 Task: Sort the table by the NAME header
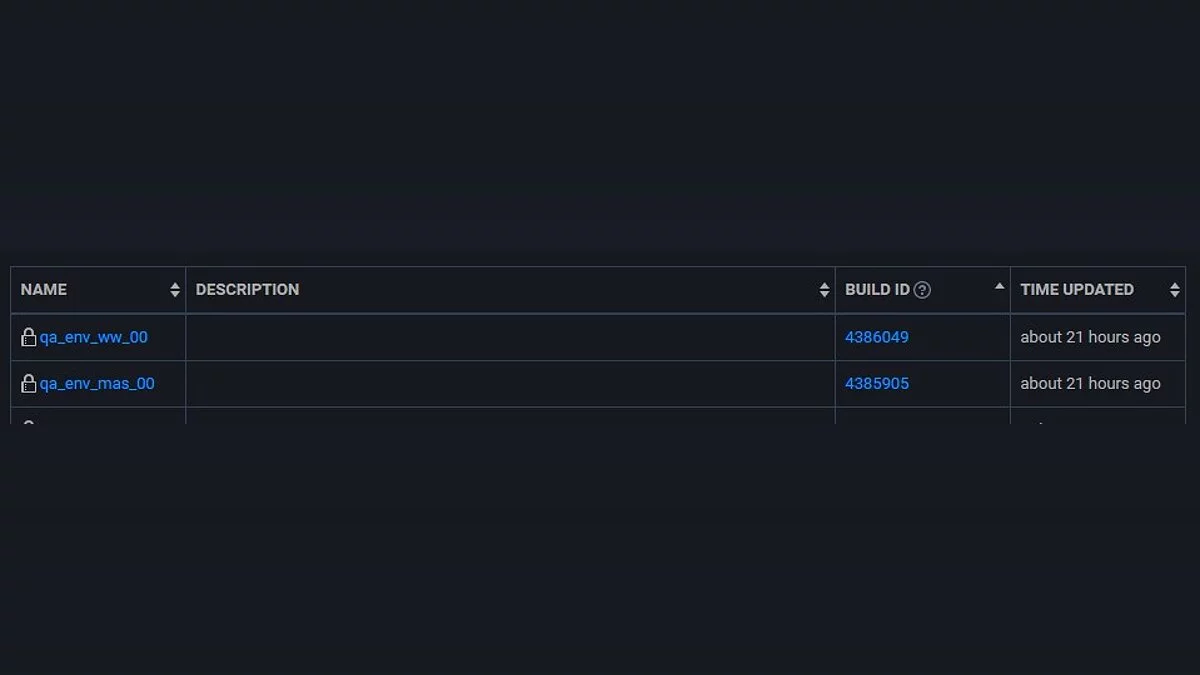tap(44, 290)
